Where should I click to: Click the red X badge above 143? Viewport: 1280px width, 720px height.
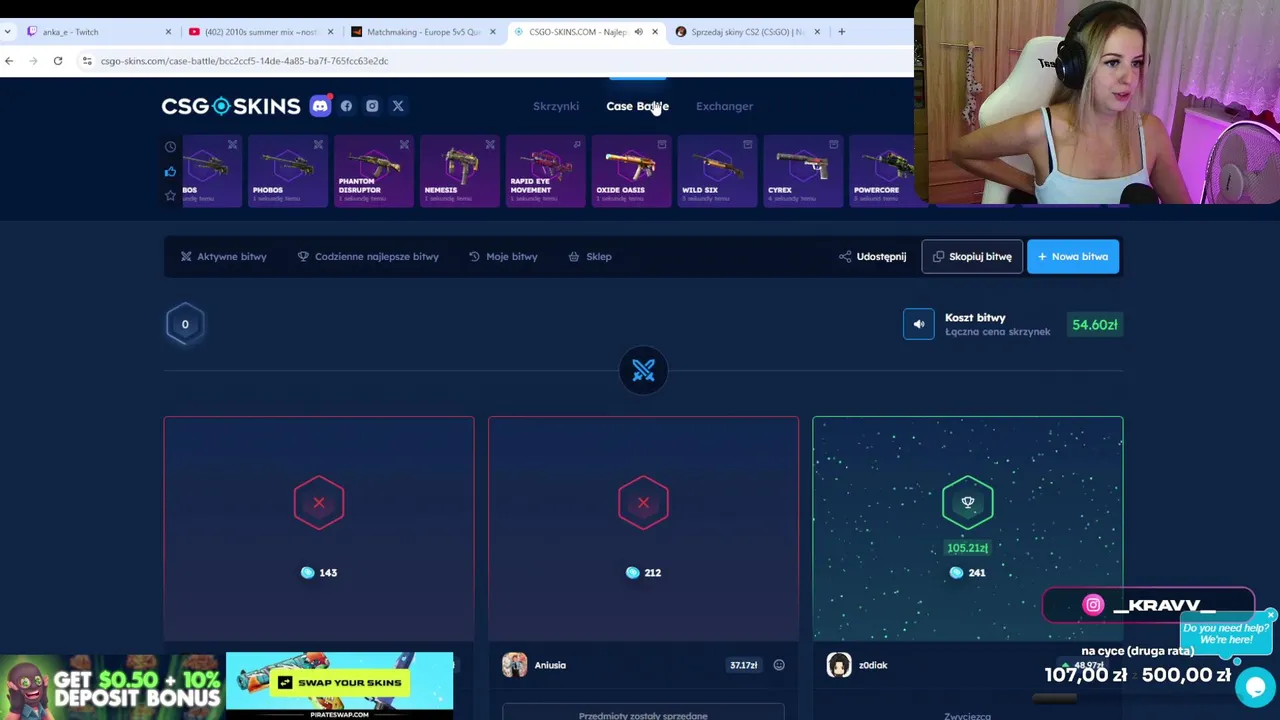[319, 503]
